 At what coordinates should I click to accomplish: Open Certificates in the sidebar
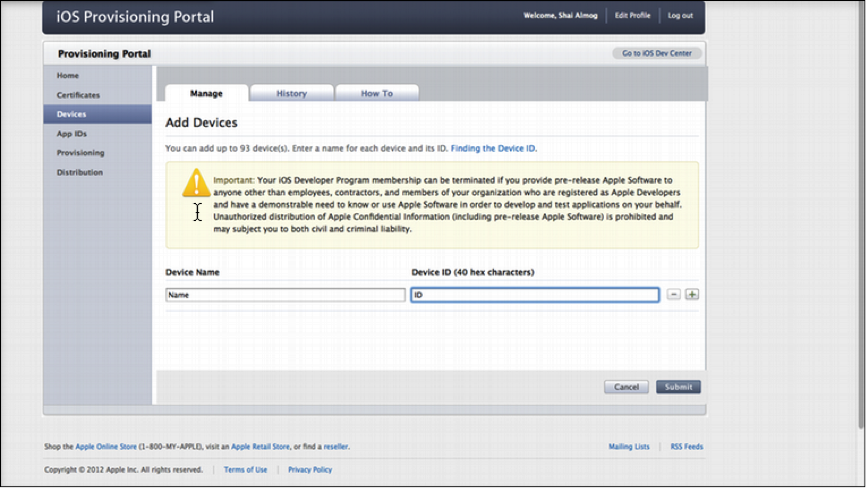(x=78, y=95)
